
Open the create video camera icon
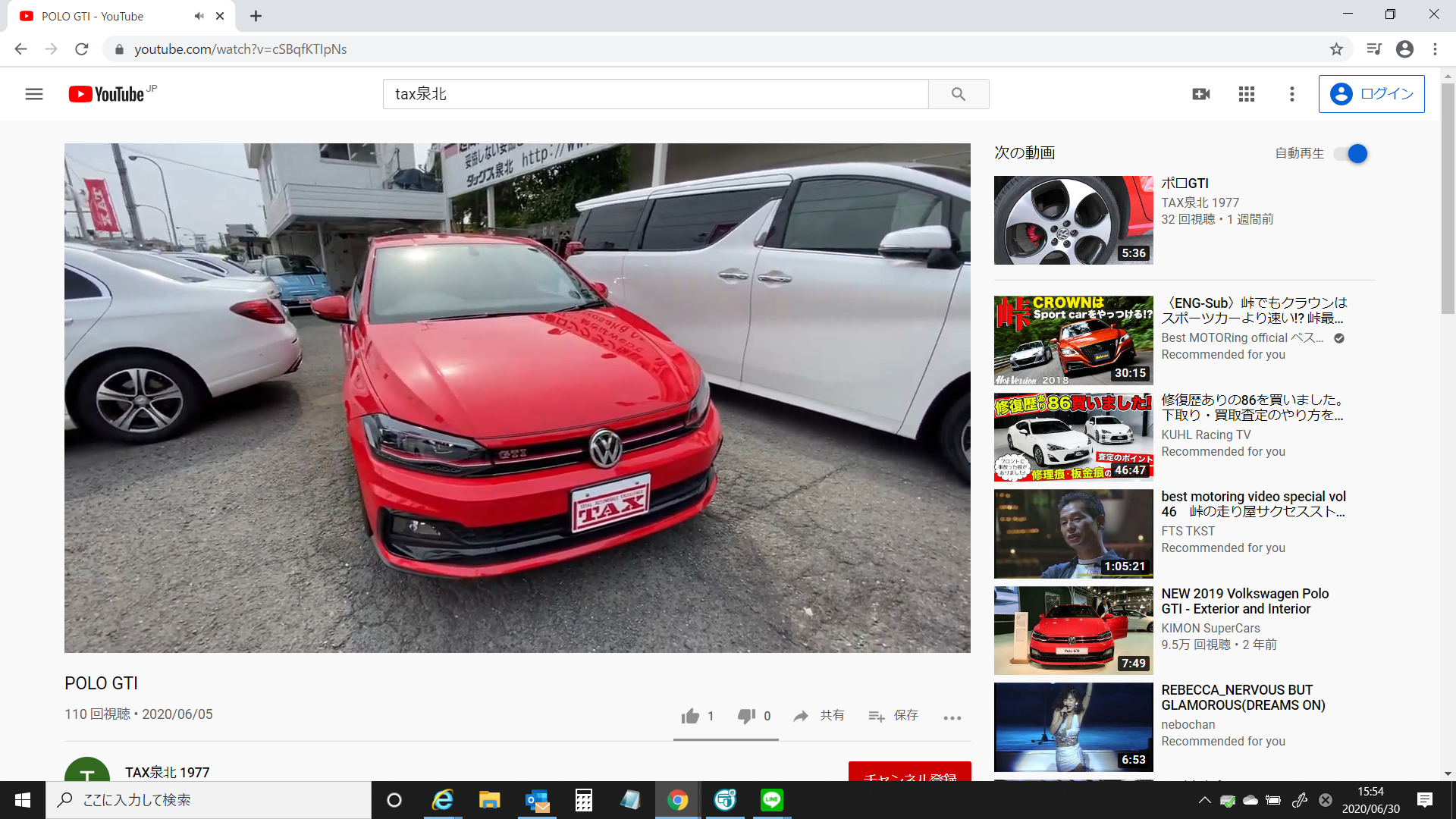[1200, 94]
